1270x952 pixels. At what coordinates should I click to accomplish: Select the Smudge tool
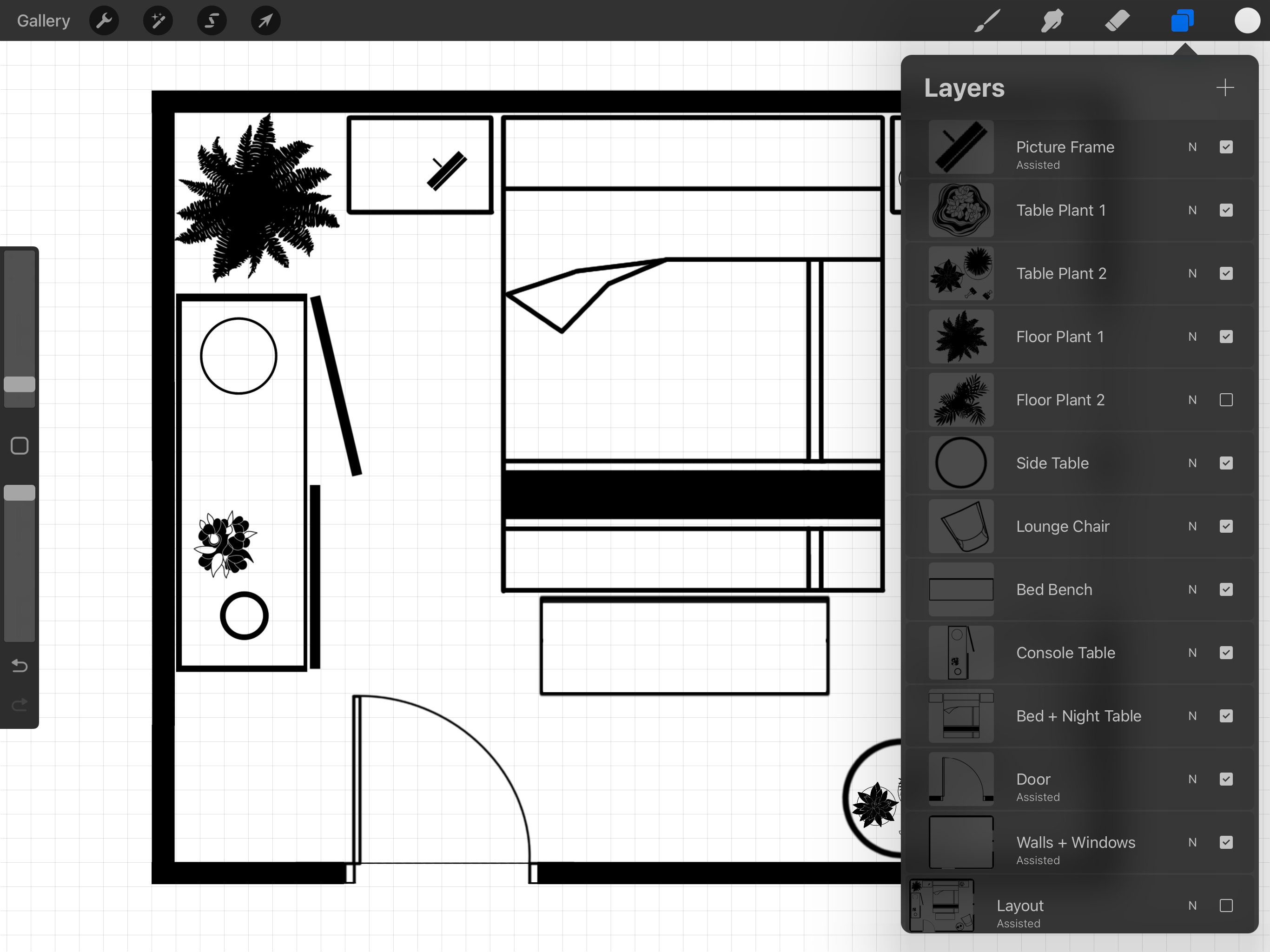click(1052, 20)
